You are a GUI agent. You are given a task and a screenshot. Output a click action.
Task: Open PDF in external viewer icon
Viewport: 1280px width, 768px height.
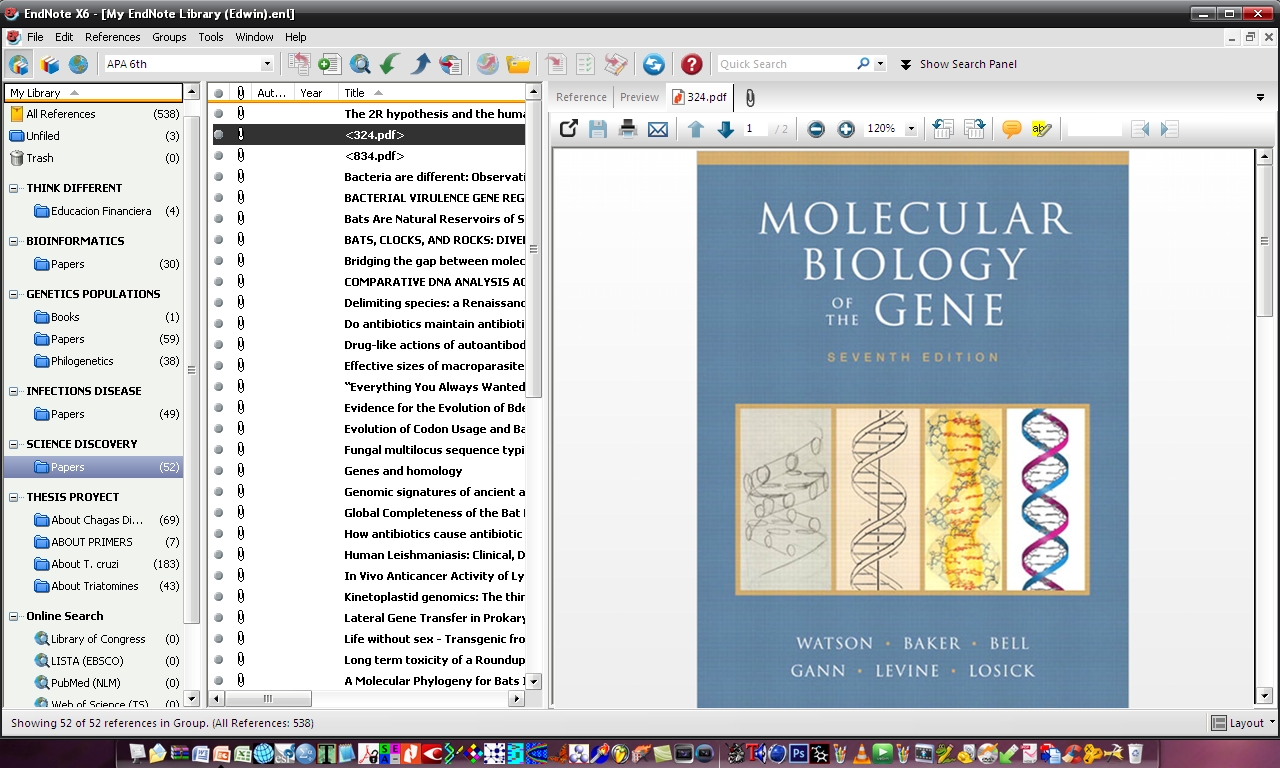(x=569, y=128)
